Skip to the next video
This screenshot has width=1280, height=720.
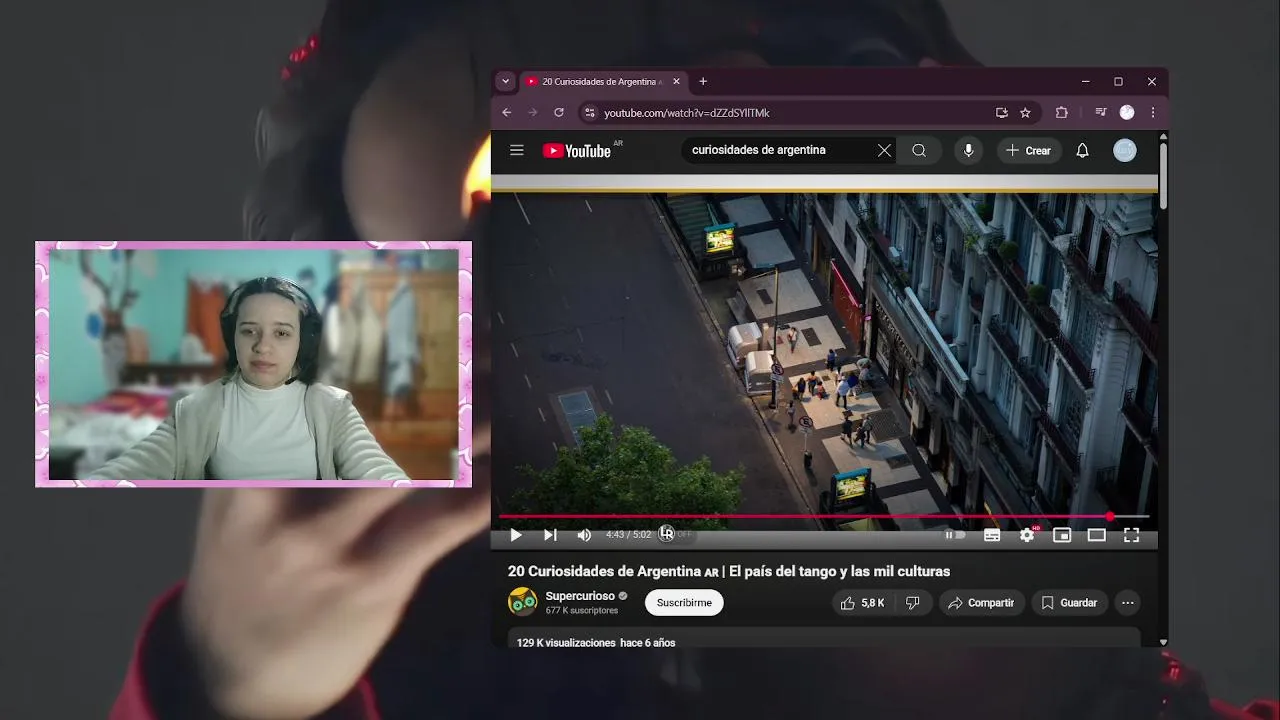pyautogui.click(x=550, y=535)
